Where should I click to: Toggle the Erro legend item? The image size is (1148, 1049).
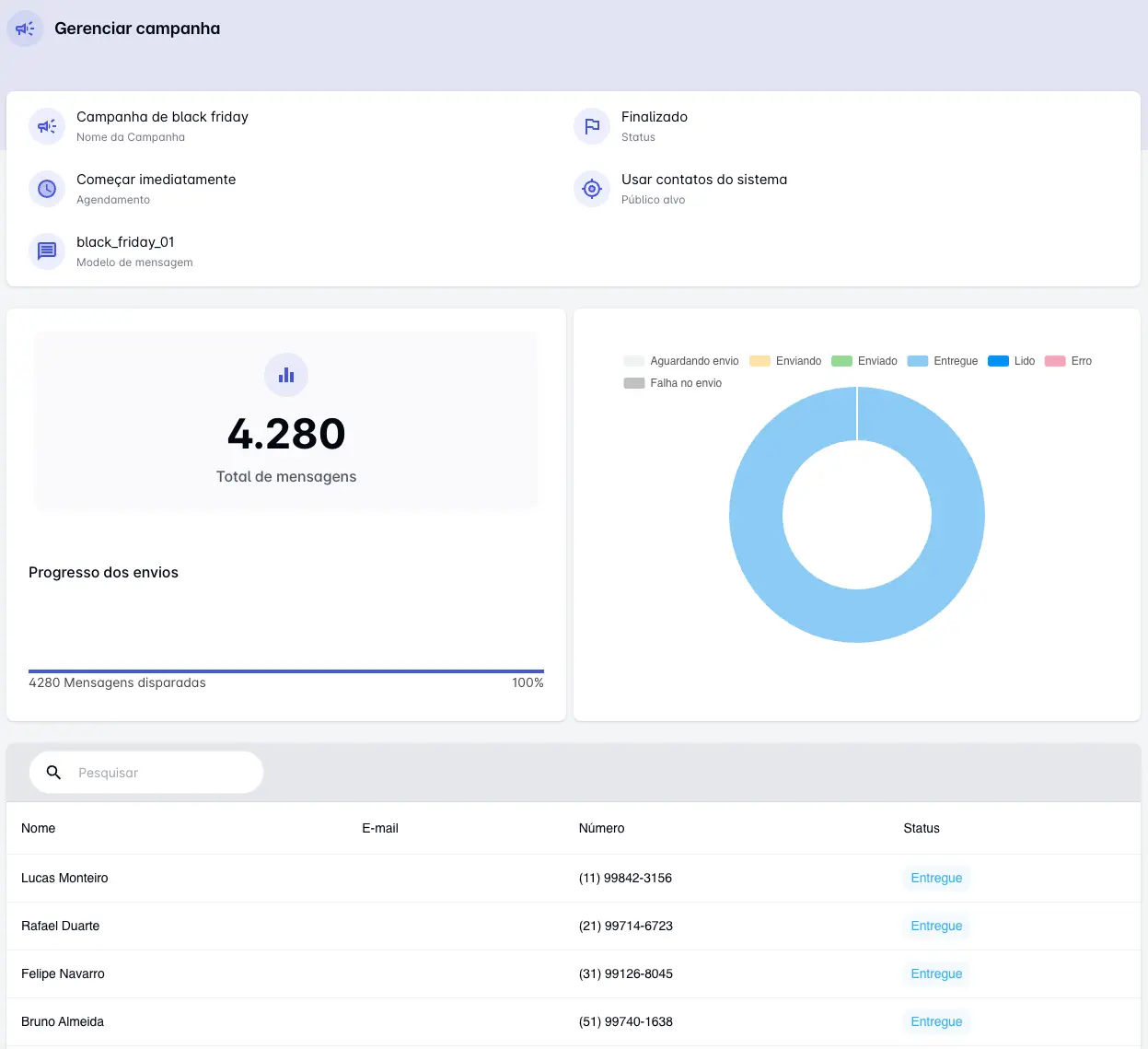pyautogui.click(x=1068, y=361)
